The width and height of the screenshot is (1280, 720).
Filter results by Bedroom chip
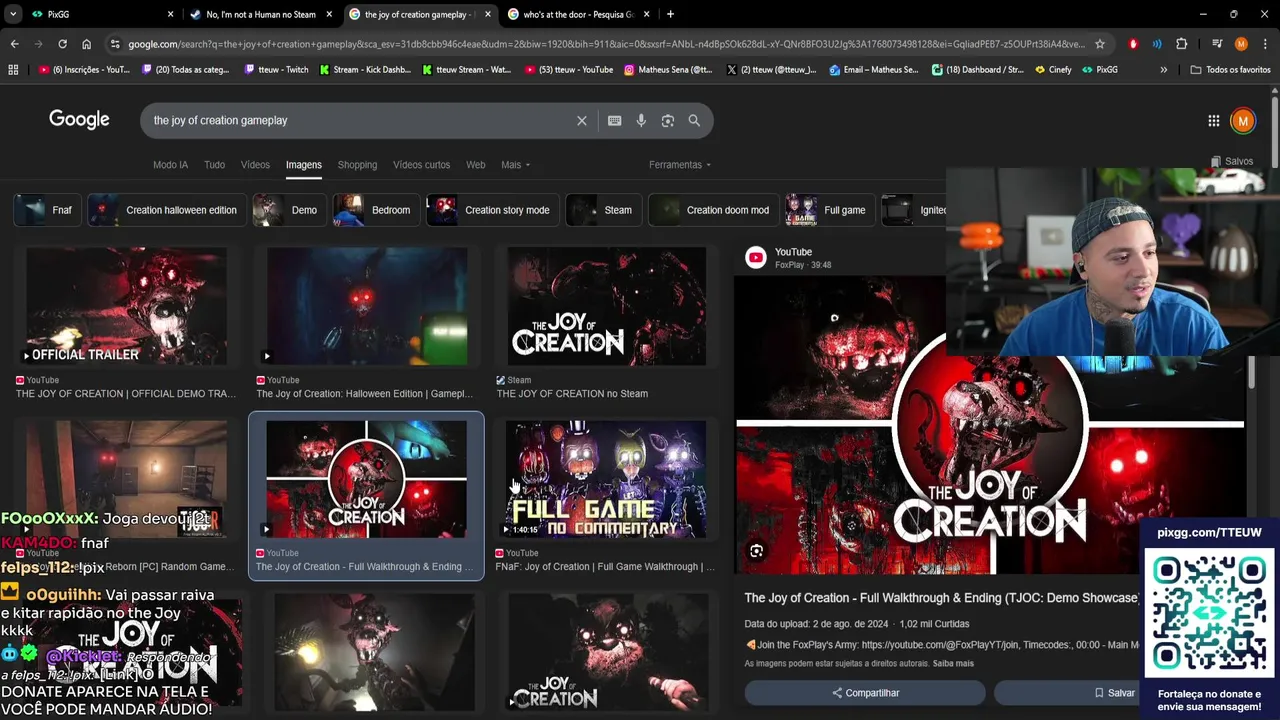(x=376, y=210)
